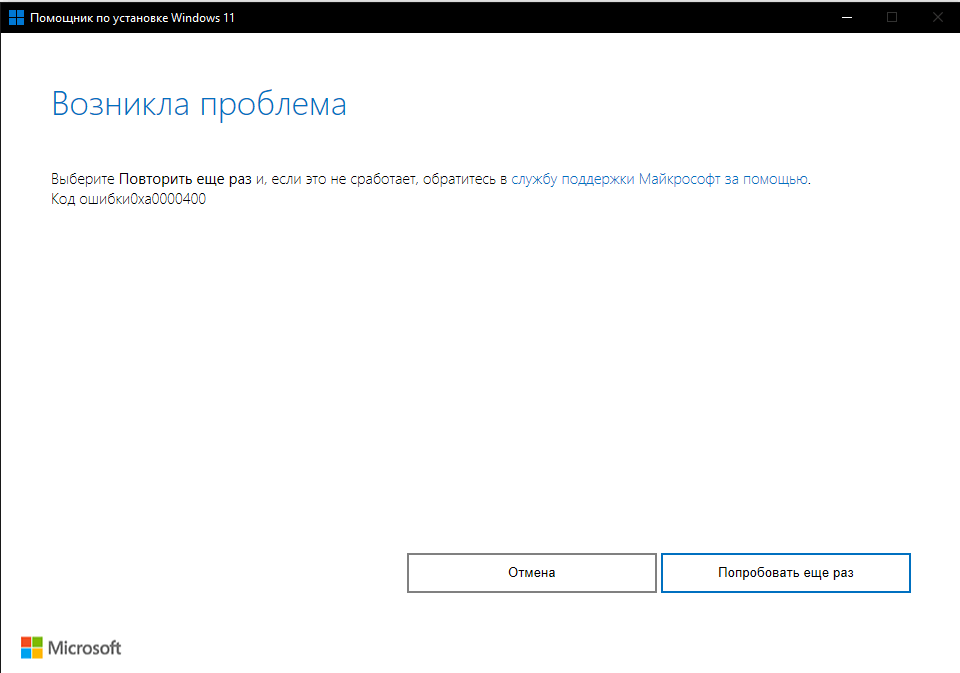Click the heading Возникла проблема
The image size is (960, 673).
(199, 103)
